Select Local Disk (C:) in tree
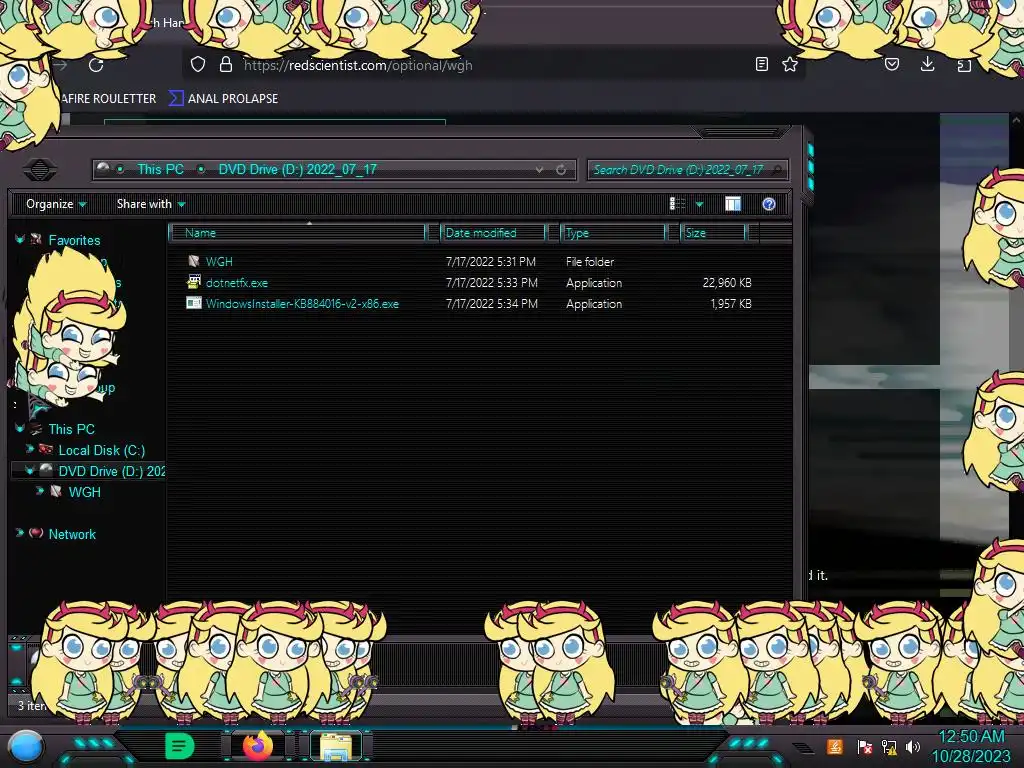This screenshot has width=1024, height=768. [x=101, y=451]
